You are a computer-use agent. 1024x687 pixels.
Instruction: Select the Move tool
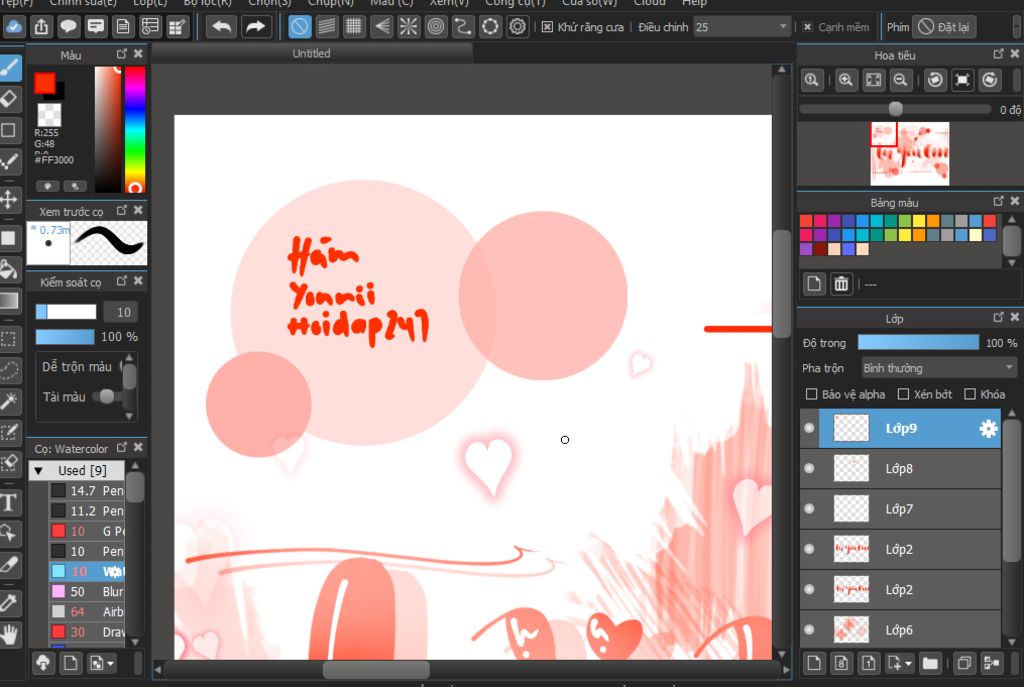pyautogui.click(x=9, y=199)
